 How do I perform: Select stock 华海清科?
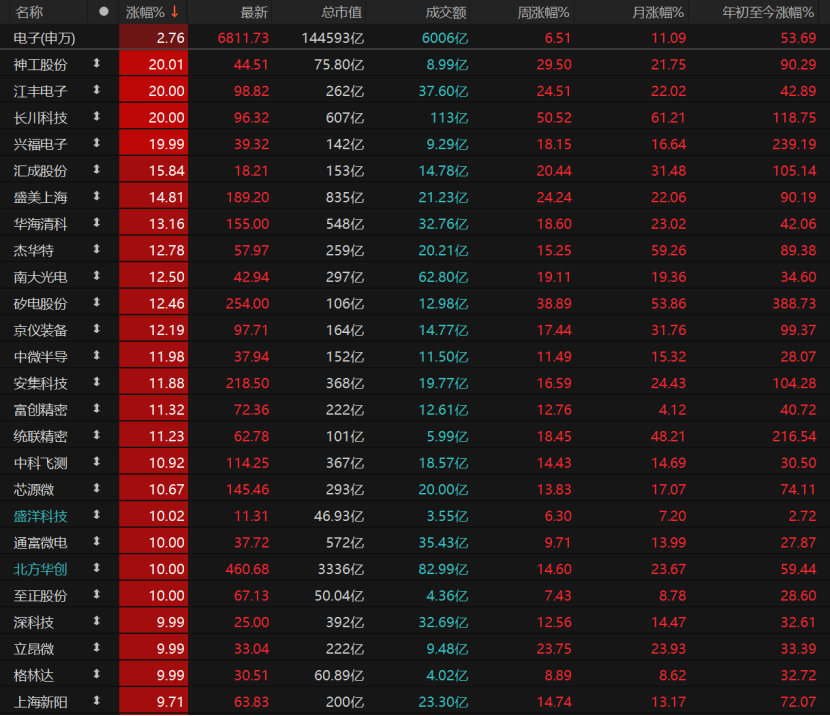pos(40,224)
